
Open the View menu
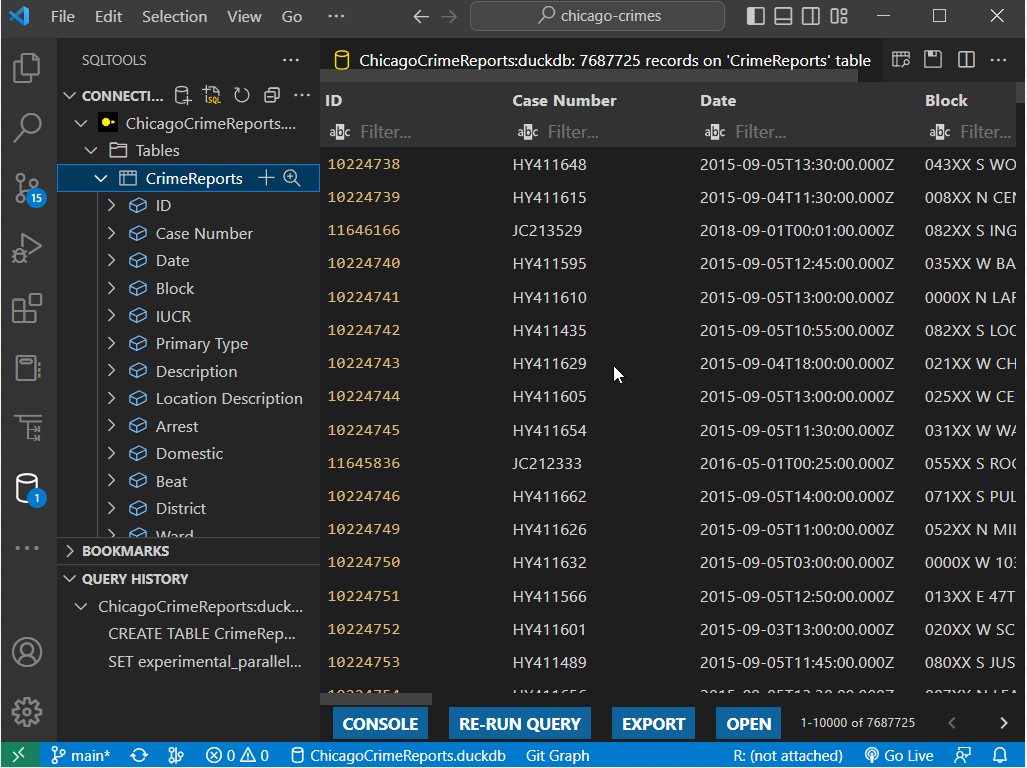coord(244,17)
